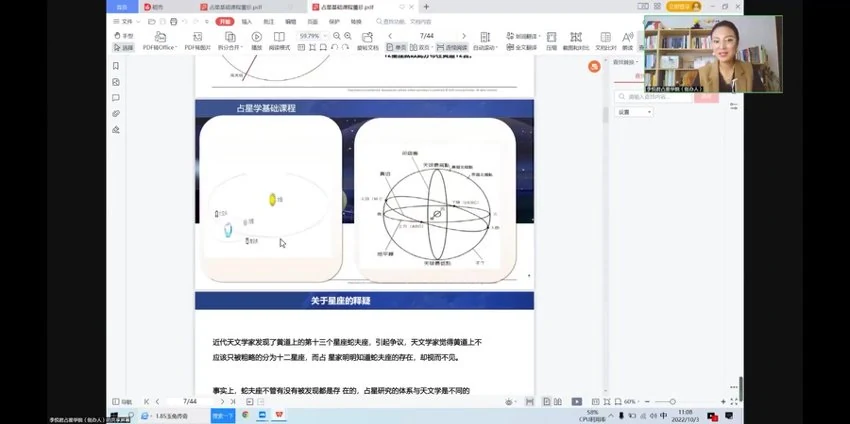This screenshot has width=850, height=424.
Task: Jump to first page in status bar
Action: [x=146, y=402]
